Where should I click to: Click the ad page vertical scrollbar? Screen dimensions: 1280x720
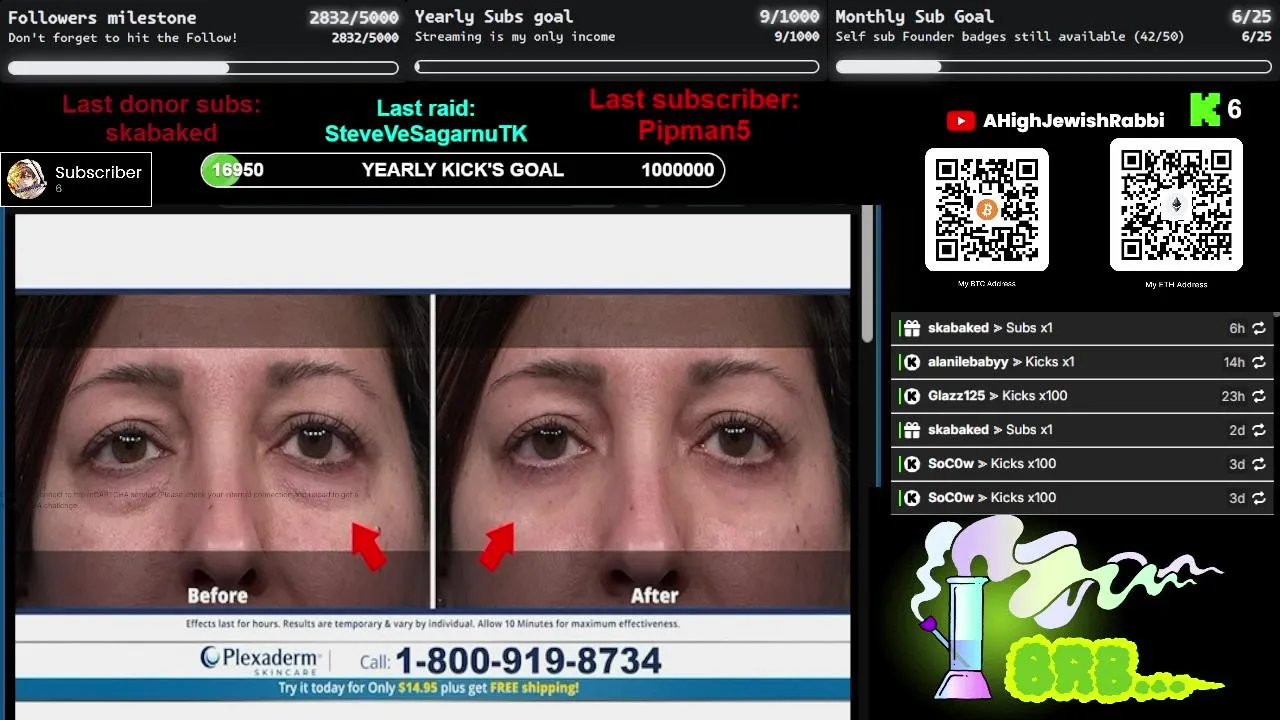coord(867,275)
